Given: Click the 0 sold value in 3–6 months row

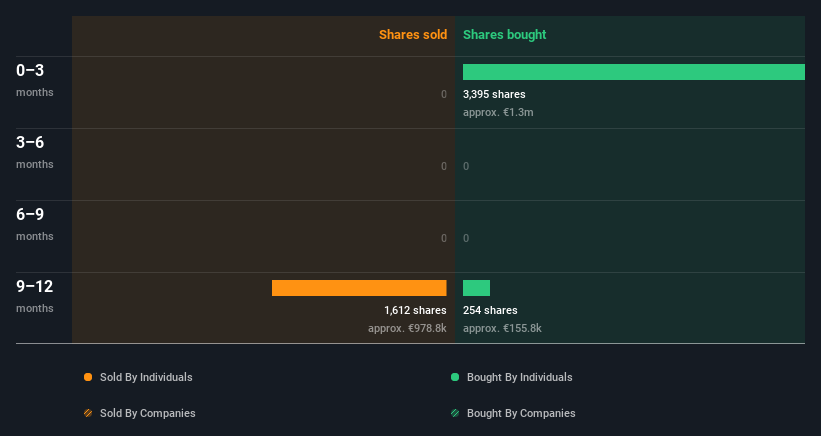Looking at the screenshot, I should [x=443, y=166].
